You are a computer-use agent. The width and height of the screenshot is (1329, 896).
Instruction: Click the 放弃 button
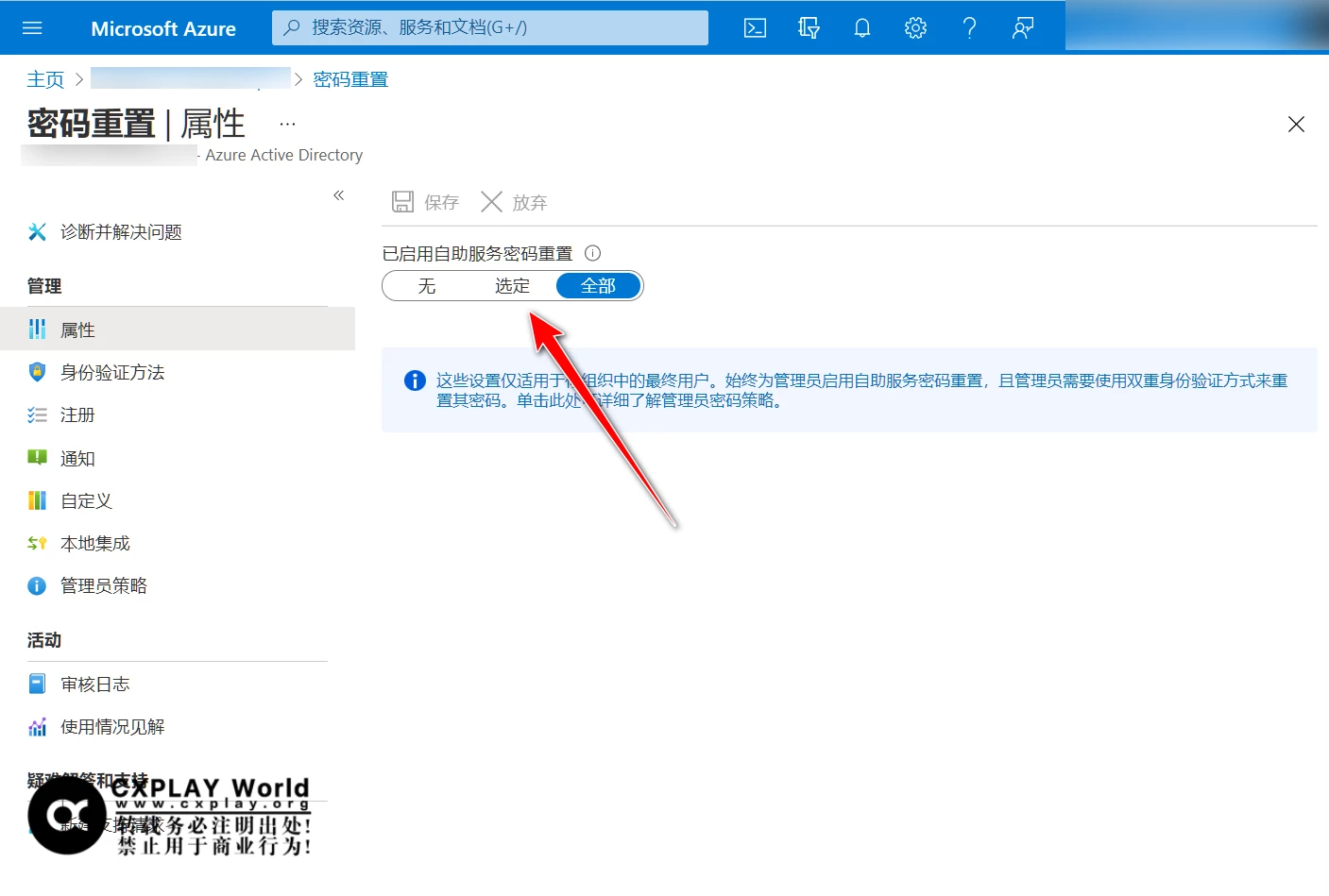click(514, 202)
